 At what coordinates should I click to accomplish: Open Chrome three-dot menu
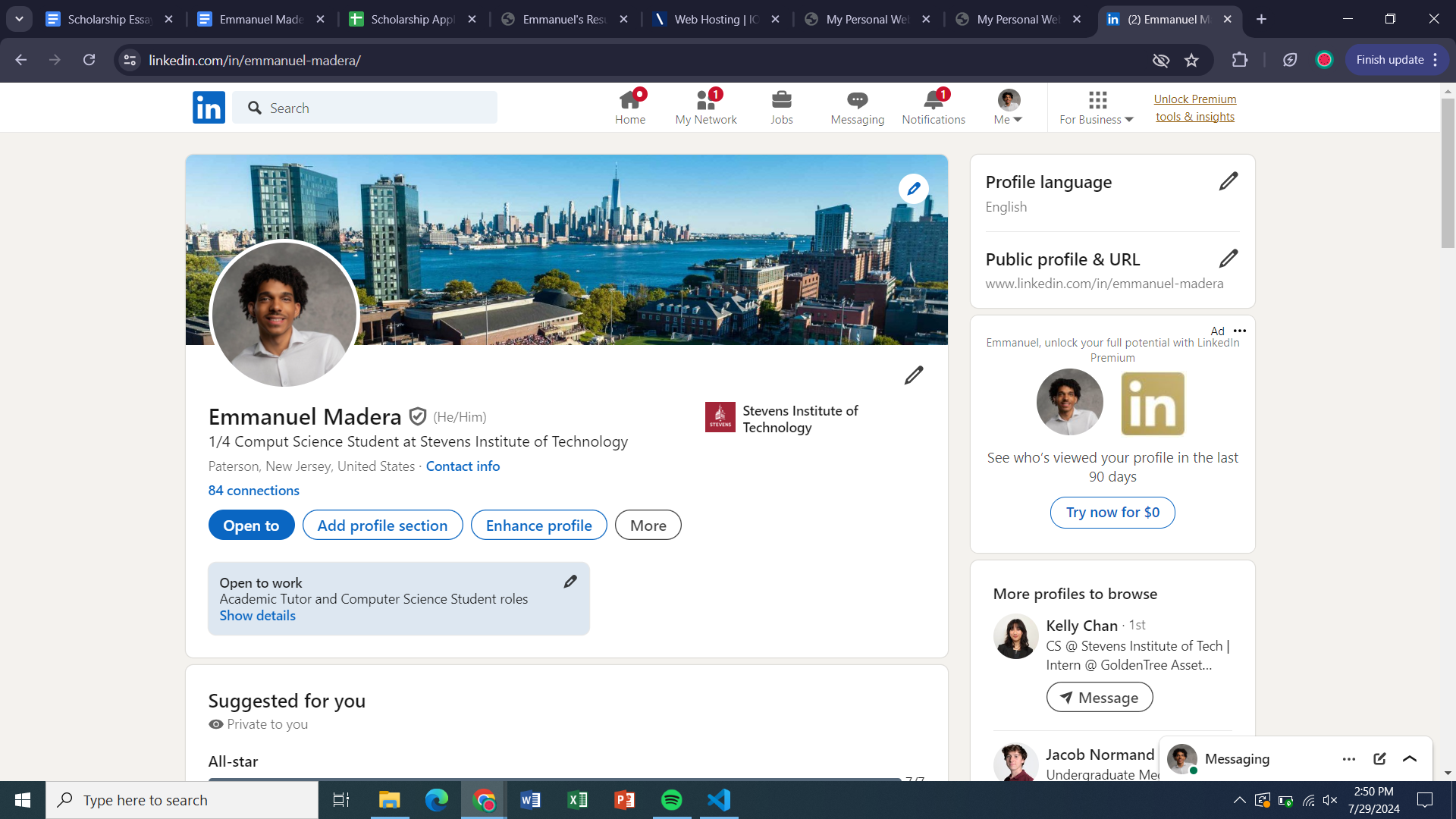(x=1436, y=60)
